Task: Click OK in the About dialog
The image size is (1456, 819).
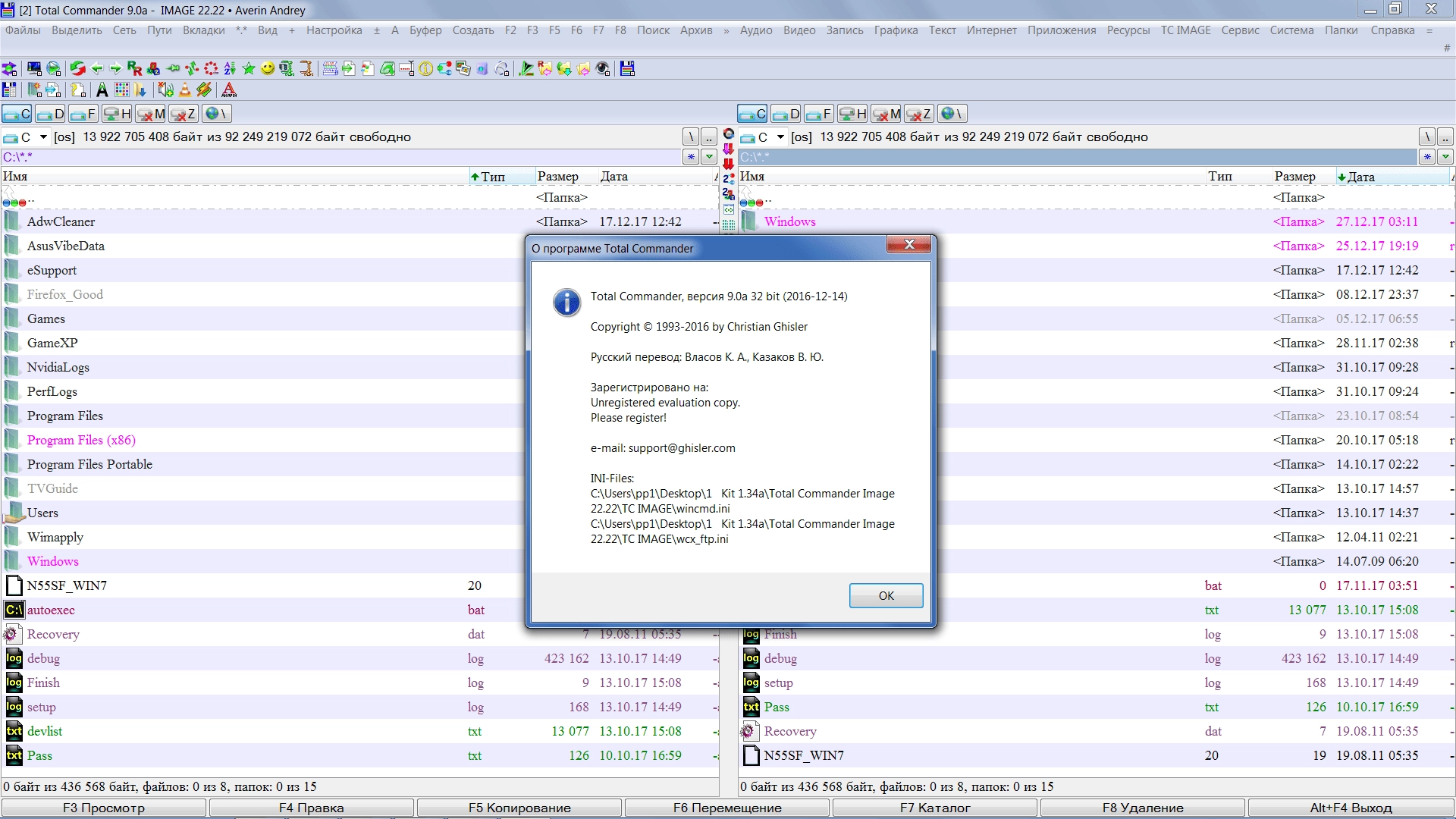Action: [886, 596]
